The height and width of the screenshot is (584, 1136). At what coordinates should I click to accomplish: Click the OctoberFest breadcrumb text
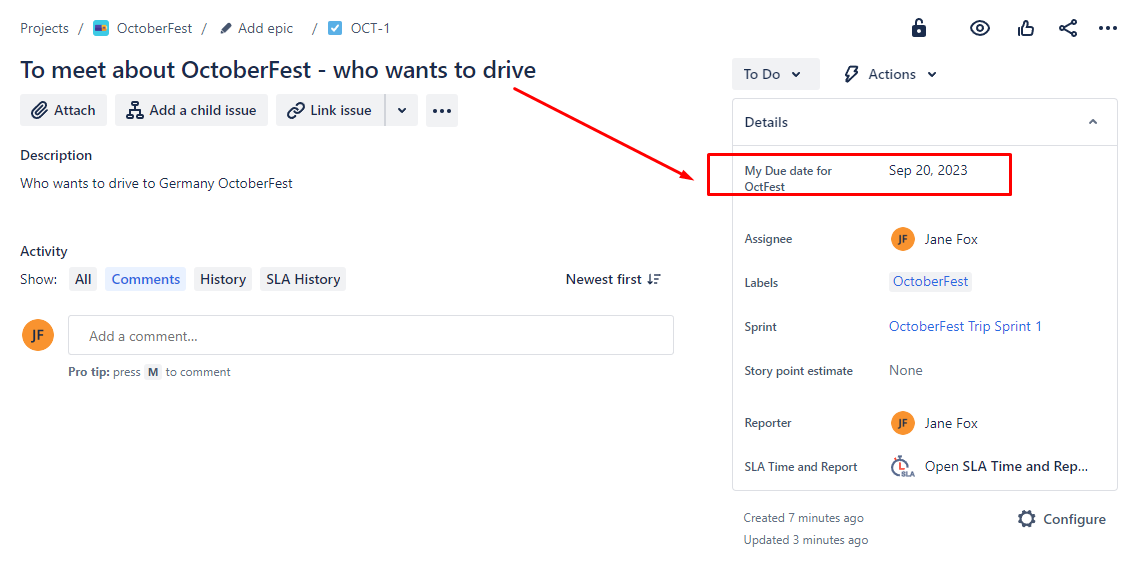point(154,28)
